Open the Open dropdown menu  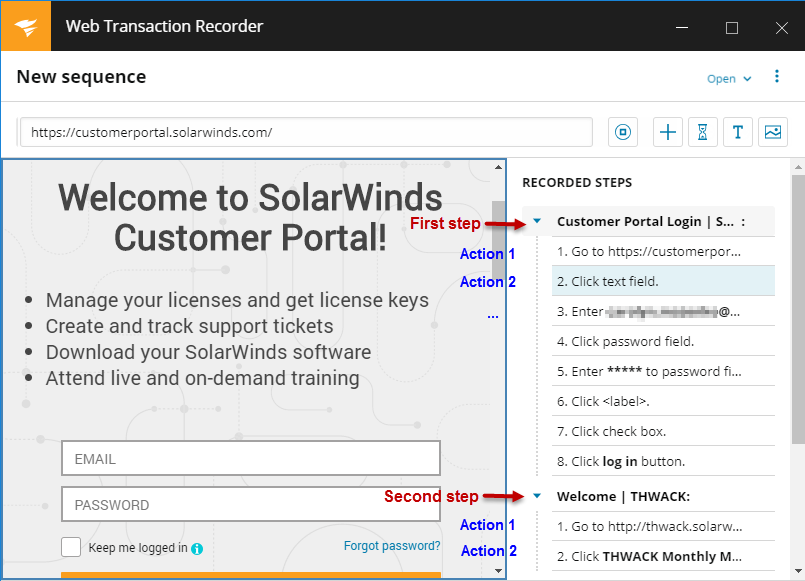click(728, 79)
